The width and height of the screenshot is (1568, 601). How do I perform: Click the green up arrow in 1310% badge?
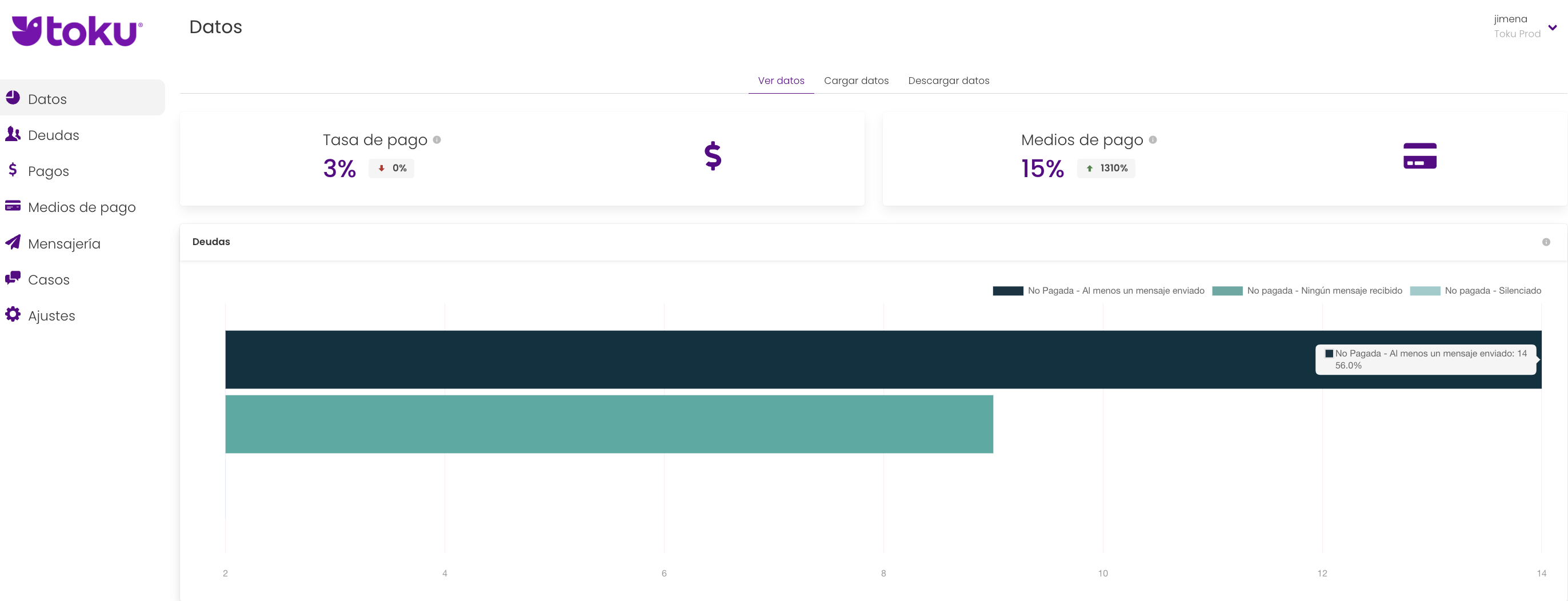click(1090, 169)
